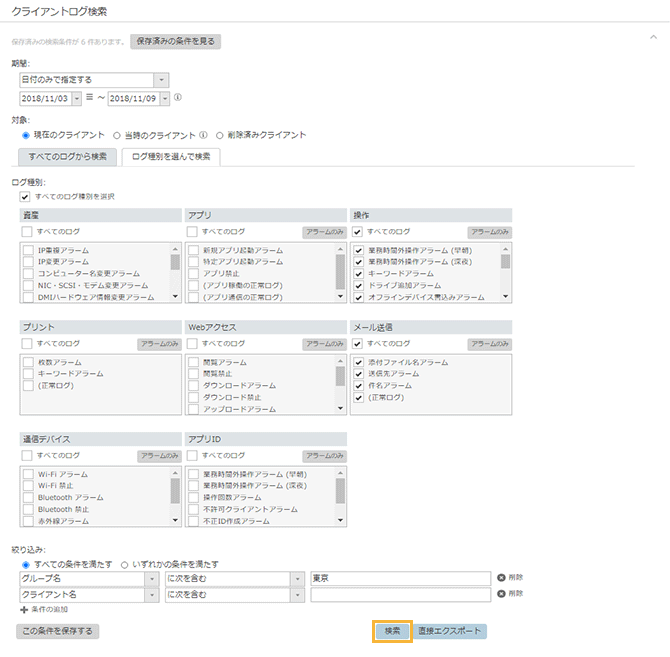
Task: Uncheck キーワードアラーム in 操作 list
Action: pos(359,272)
